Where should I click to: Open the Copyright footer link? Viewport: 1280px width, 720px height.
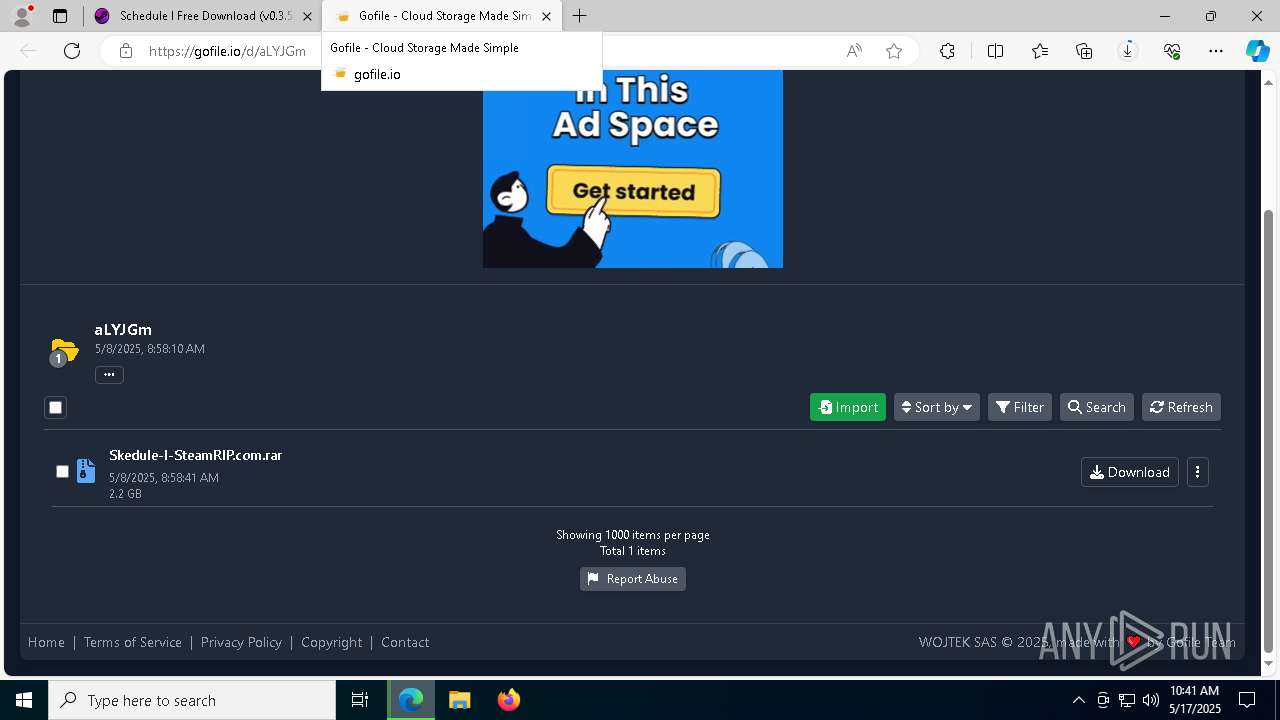tap(332, 642)
